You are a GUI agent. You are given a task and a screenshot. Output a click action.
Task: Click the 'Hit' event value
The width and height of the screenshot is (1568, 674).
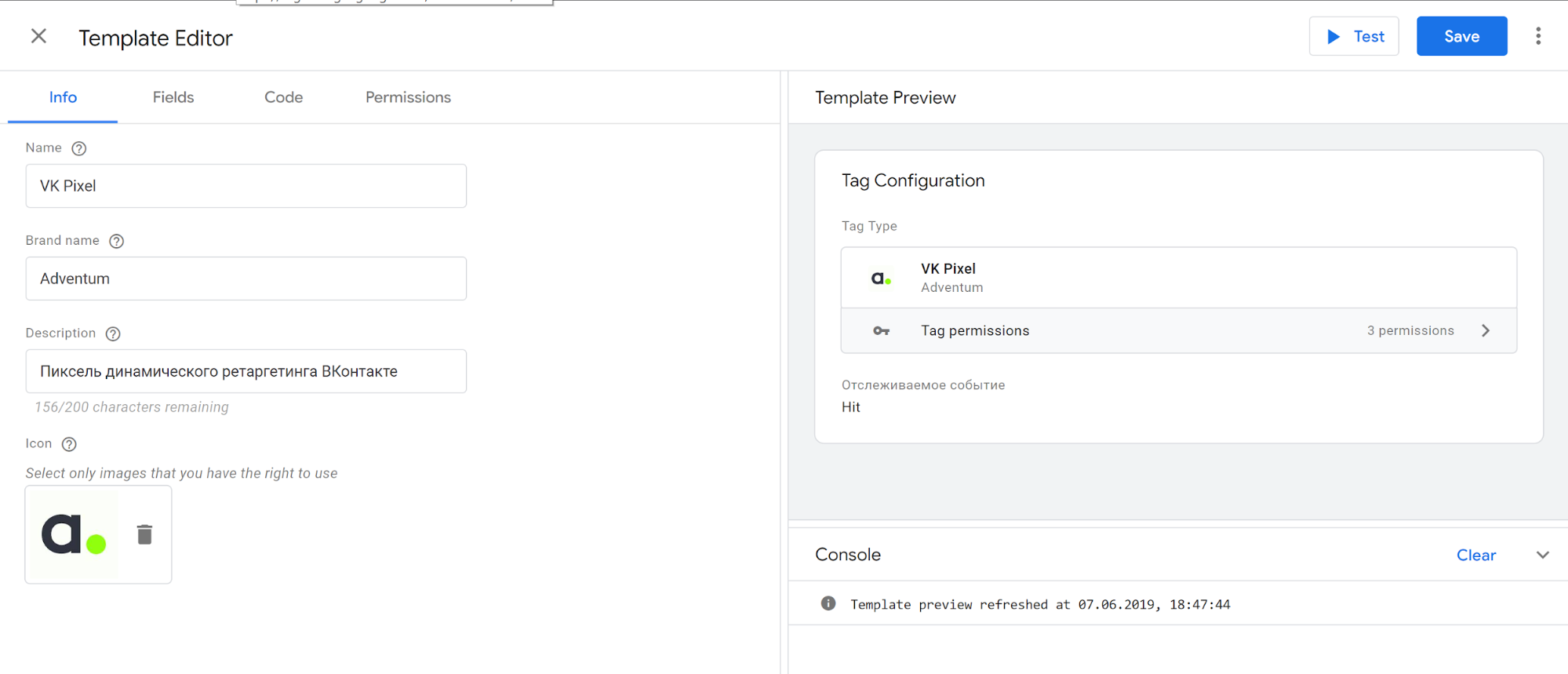(x=850, y=407)
